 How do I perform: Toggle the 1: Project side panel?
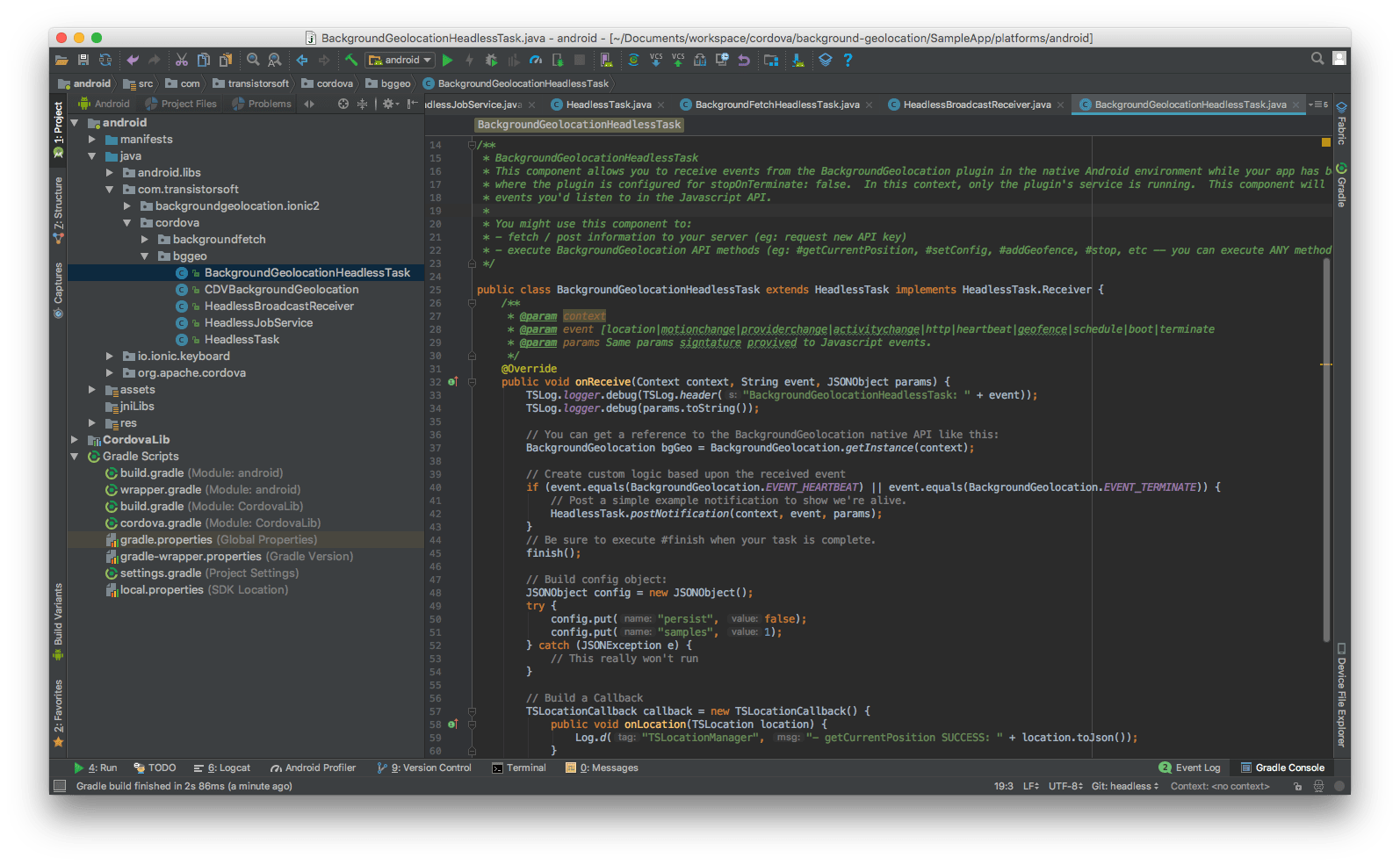click(58, 129)
